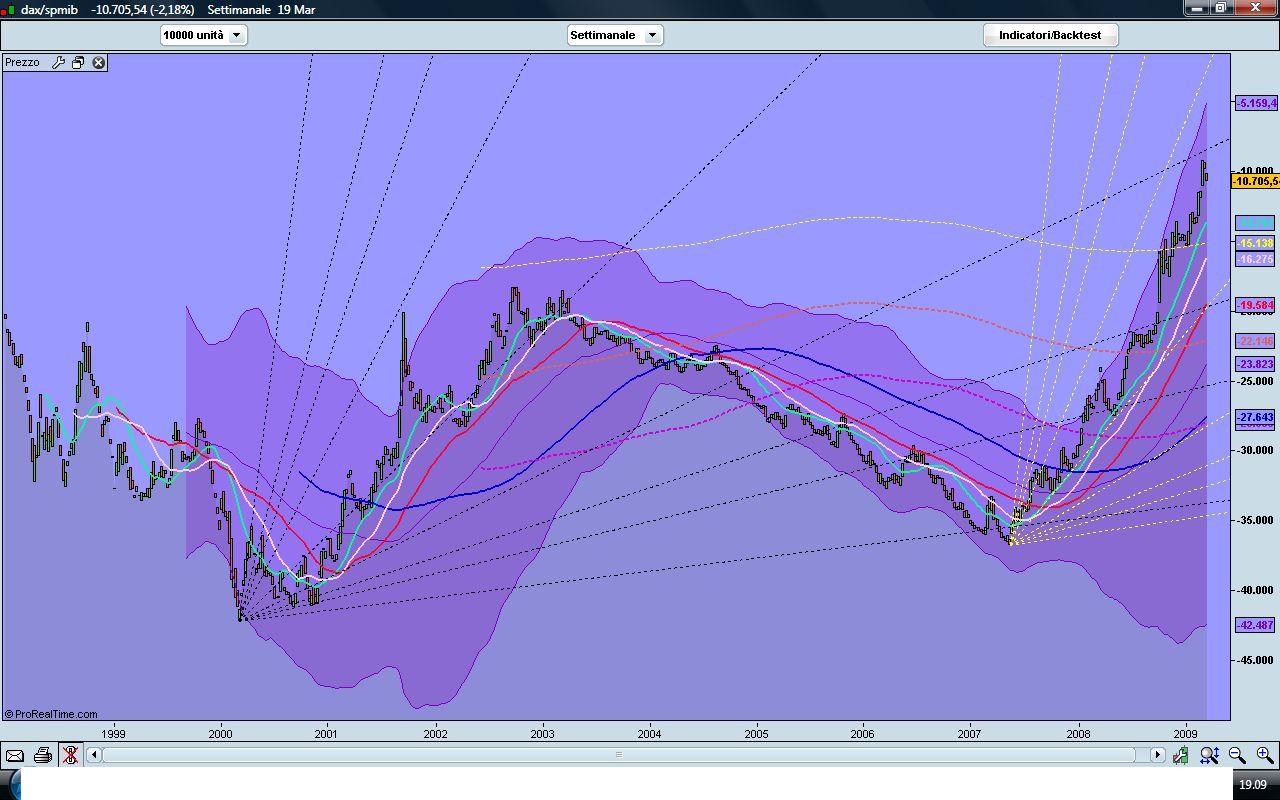Click the Prezzo panel label
The width and height of the screenshot is (1280, 800).
tap(22, 62)
